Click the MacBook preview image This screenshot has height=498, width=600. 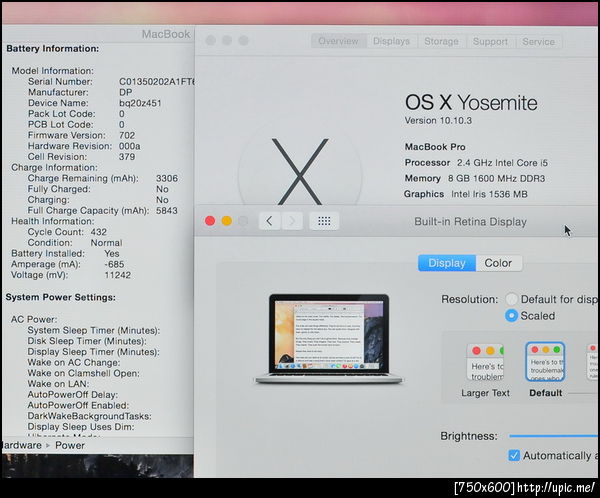[x=329, y=339]
